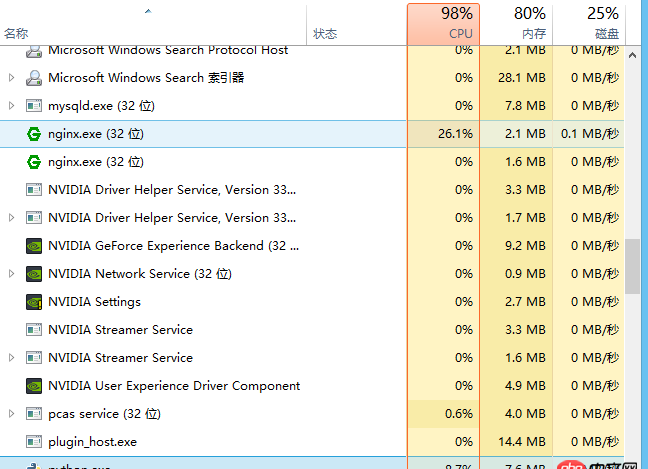Select the pcas service icon
The image size is (648, 469).
coord(33,413)
